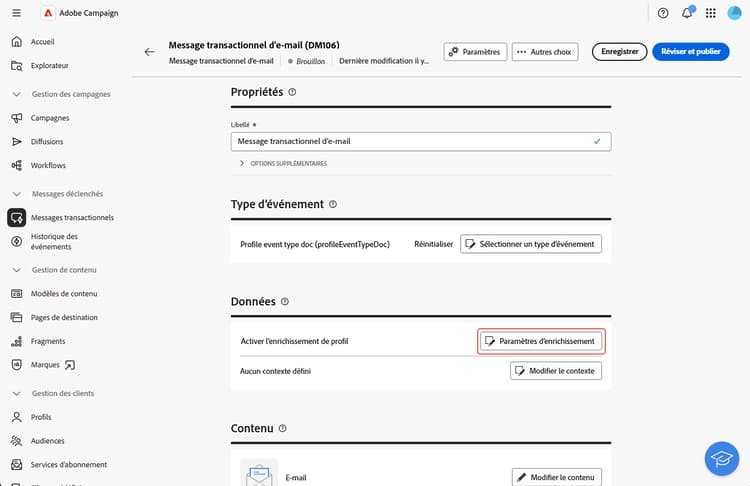
Task: Open the notifications bell
Action: point(687,13)
